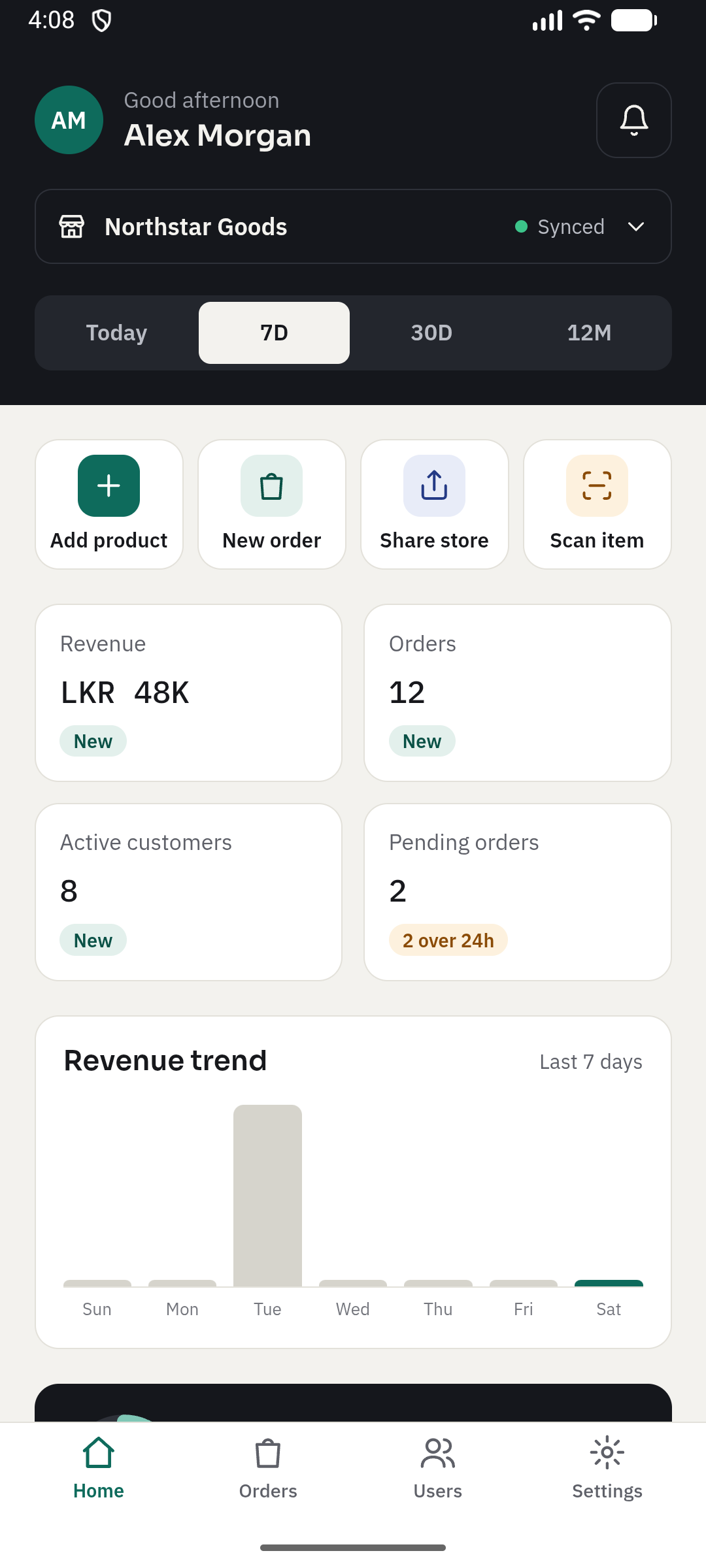Screen dimensions: 706x1568
Task: Click the Wed axis label
Action: click(353, 1309)
